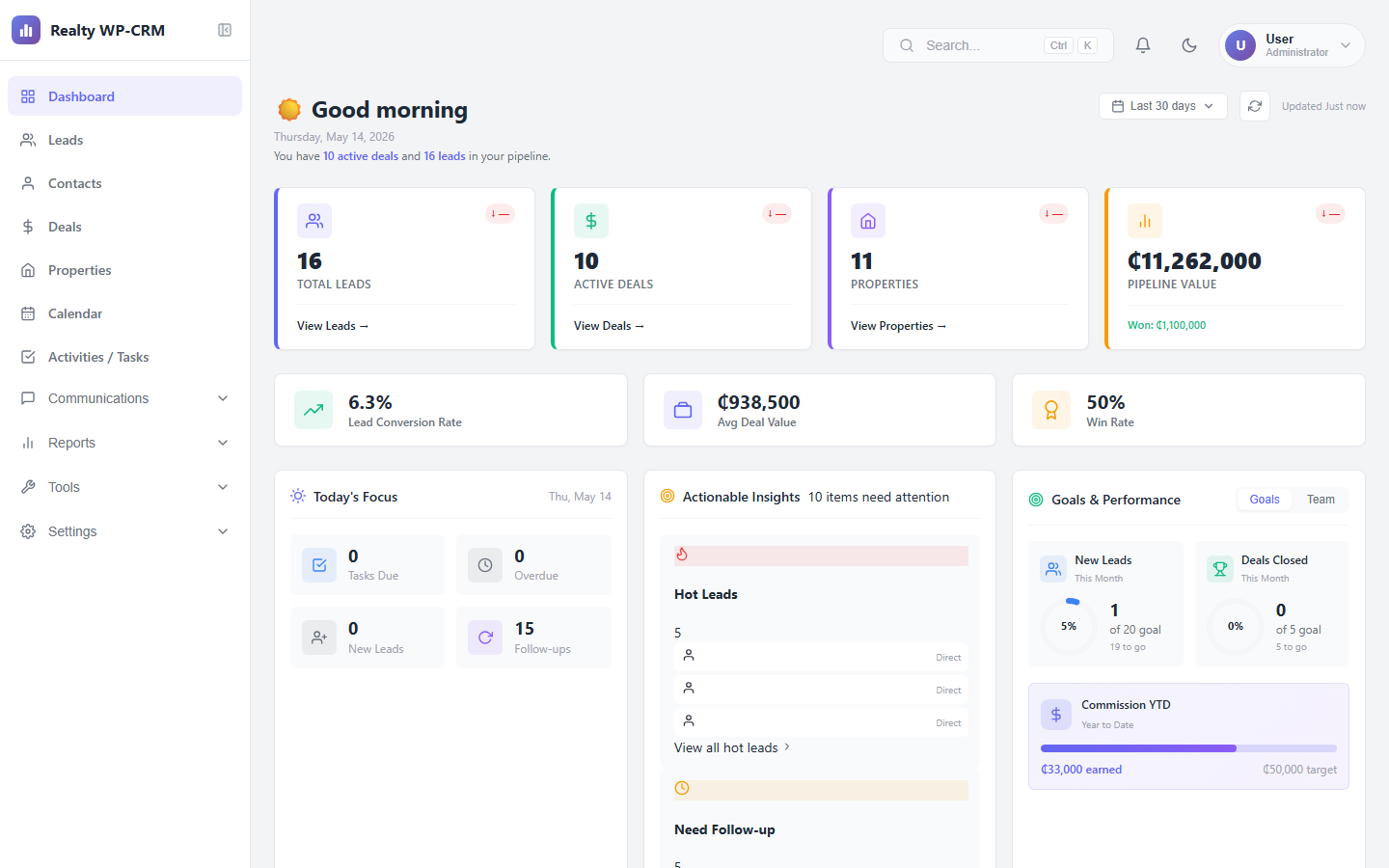Collapse the sidebar panel toggle
Screen dimensions: 1389x868
225,30
